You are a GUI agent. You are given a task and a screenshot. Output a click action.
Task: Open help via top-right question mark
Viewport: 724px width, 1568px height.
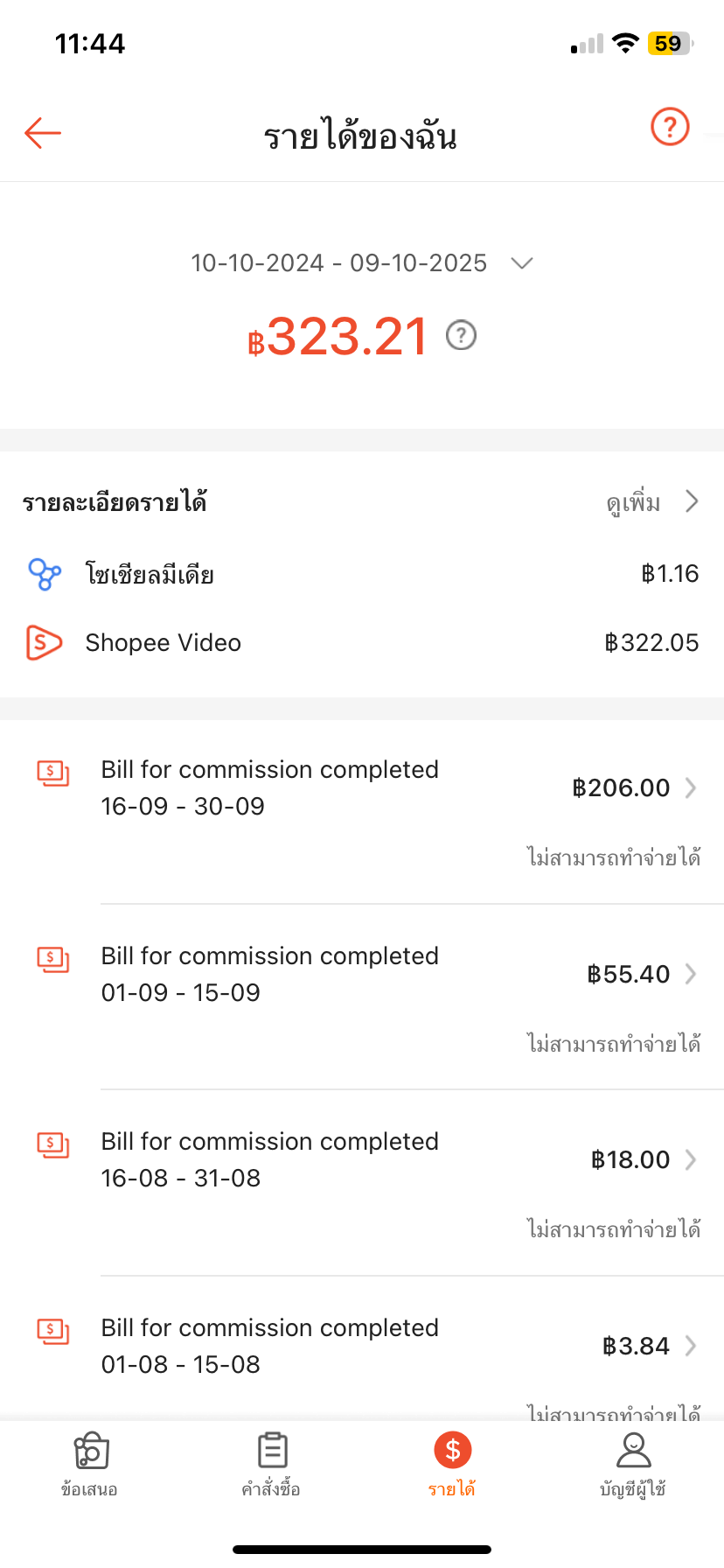[670, 128]
